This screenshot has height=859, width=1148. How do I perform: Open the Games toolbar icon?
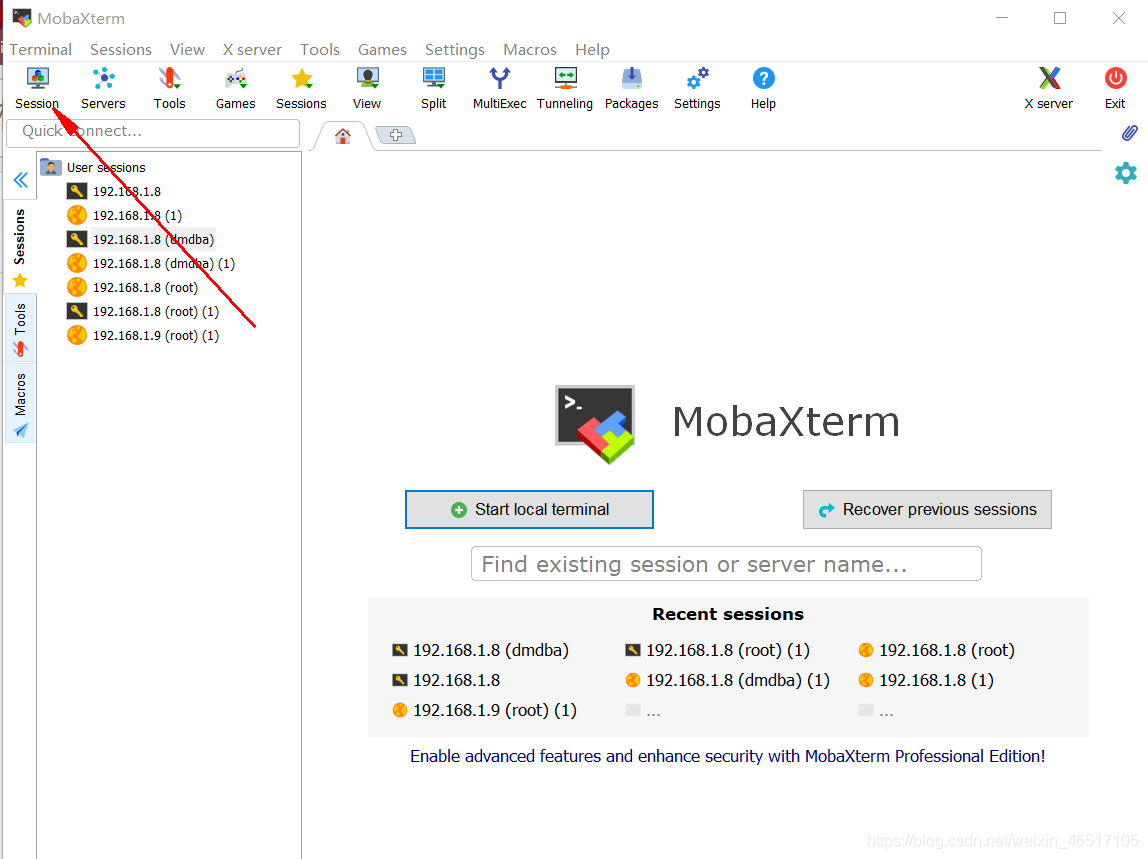tap(236, 78)
